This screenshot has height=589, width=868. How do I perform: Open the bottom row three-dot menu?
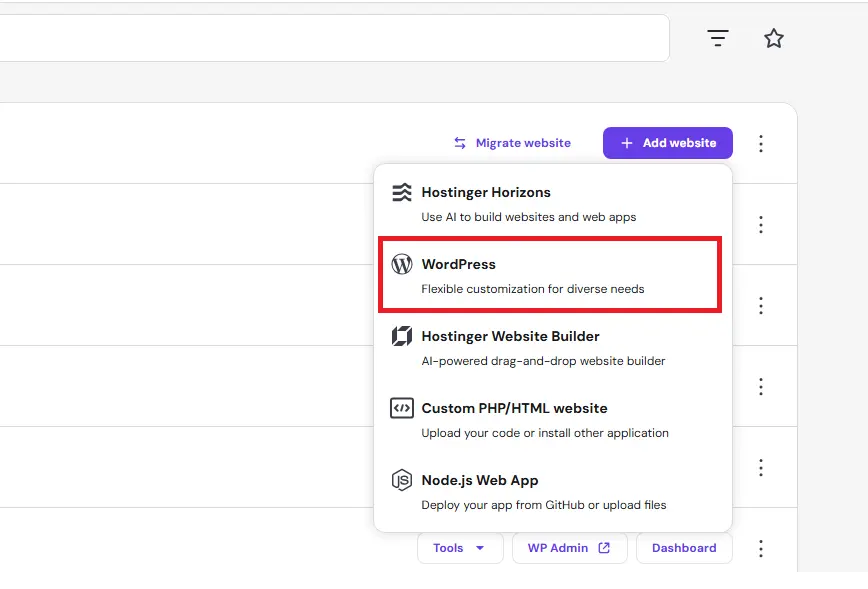(761, 548)
